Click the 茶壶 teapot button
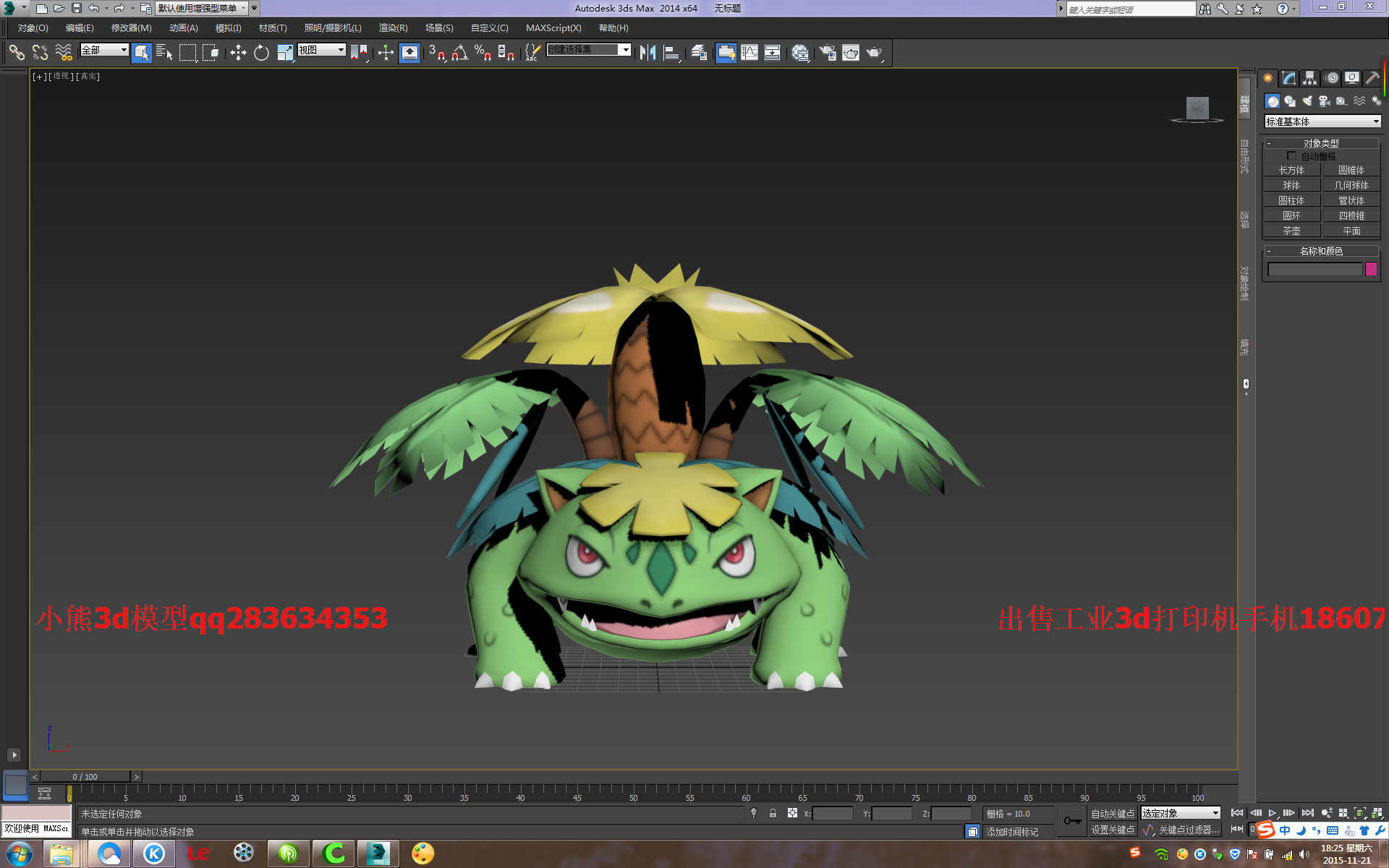 click(1291, 231)
